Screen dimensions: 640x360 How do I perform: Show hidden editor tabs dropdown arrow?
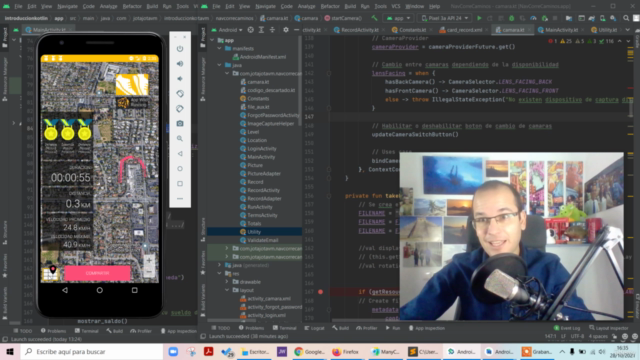click(x=627, y=30)
